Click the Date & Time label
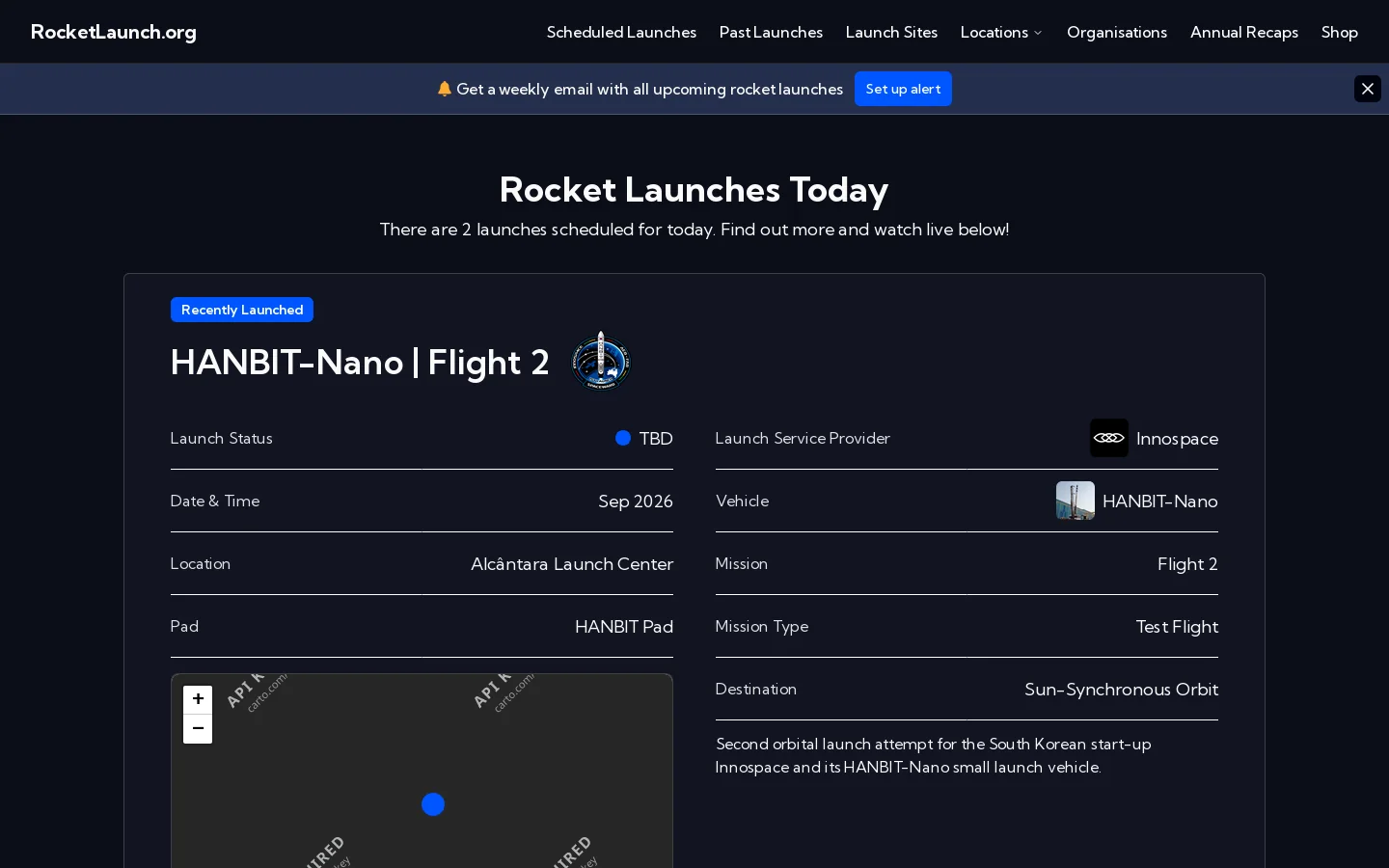This screenshot has height=868, width=1389. tap(215, 502)
